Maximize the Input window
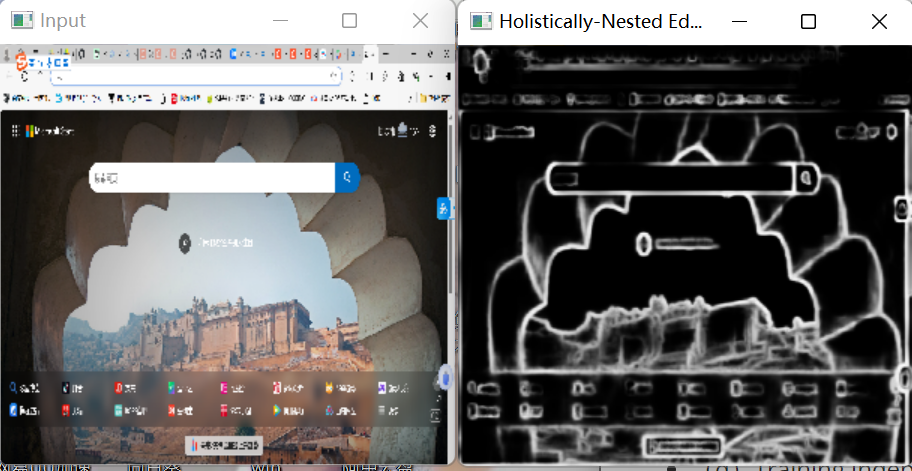This screenshot has width=912, height=471. coord(349,21)
